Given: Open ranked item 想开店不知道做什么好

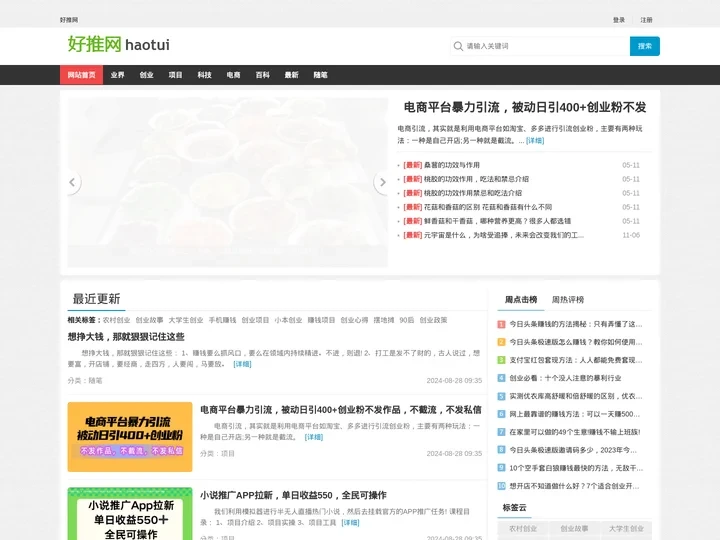Looking at the screenshot, I should coord(574,486).
